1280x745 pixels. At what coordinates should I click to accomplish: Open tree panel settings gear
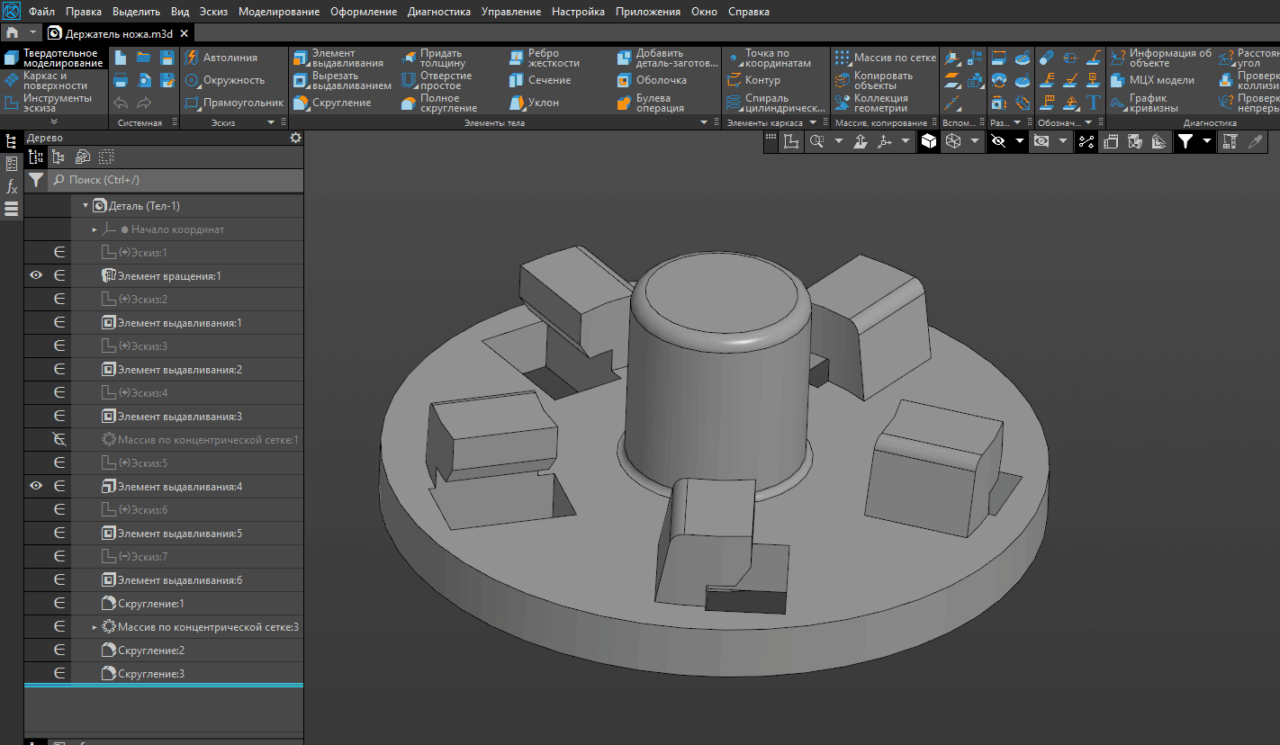pyautogui.click(x=295, y=138)
